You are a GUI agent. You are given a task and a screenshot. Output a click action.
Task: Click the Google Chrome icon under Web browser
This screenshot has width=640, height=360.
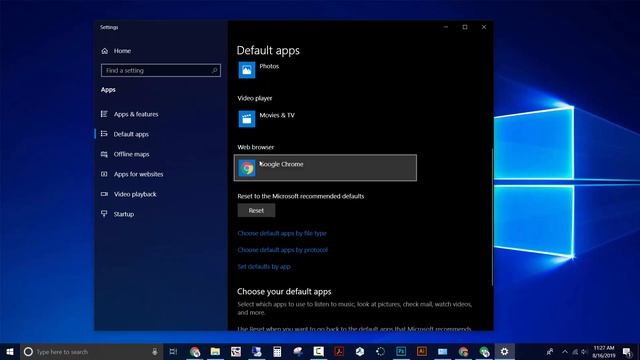point(247,168)
